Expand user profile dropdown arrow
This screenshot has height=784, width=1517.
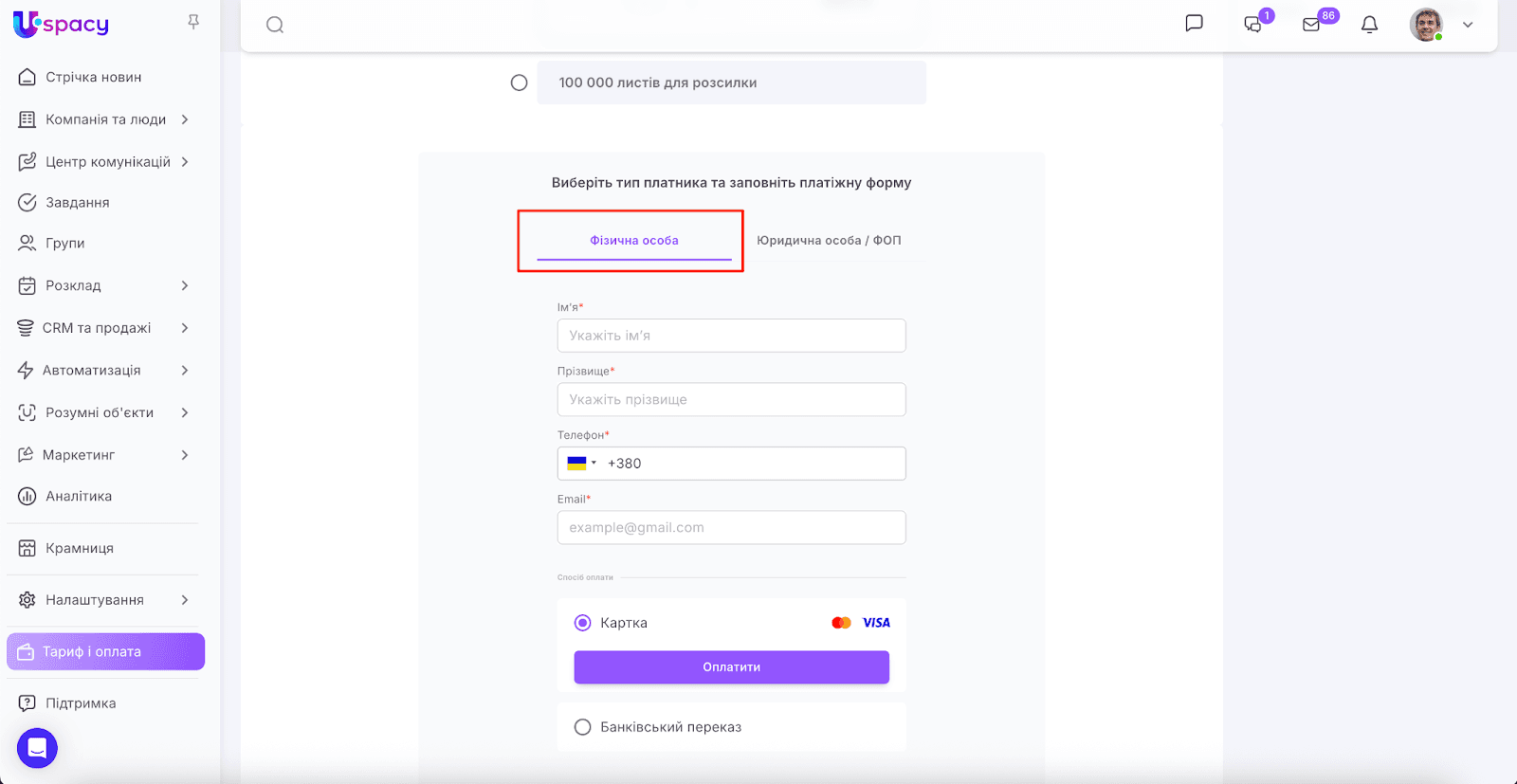(1468, 25)
